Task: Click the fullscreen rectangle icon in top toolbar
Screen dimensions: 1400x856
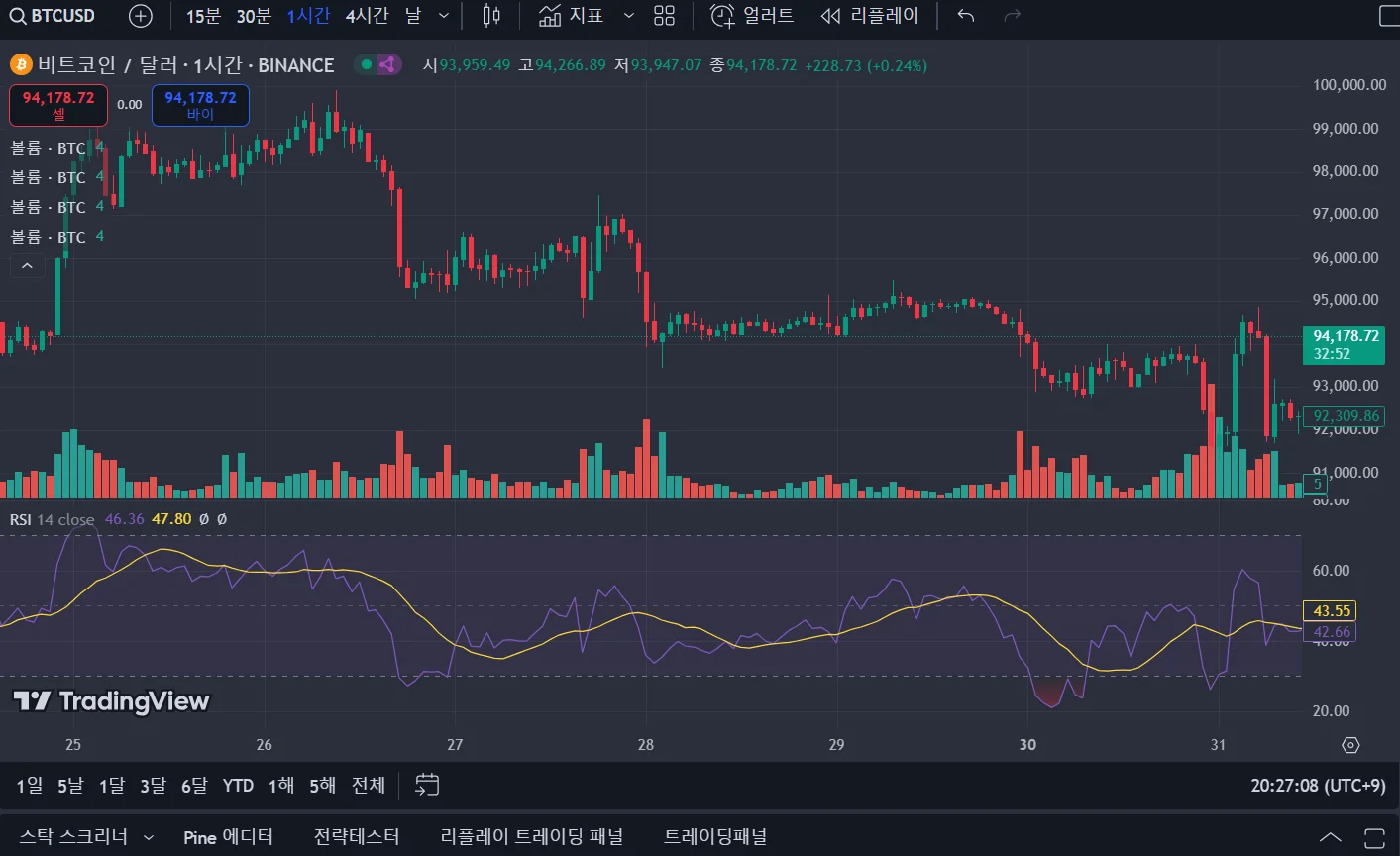Action: click(1389, 16)
